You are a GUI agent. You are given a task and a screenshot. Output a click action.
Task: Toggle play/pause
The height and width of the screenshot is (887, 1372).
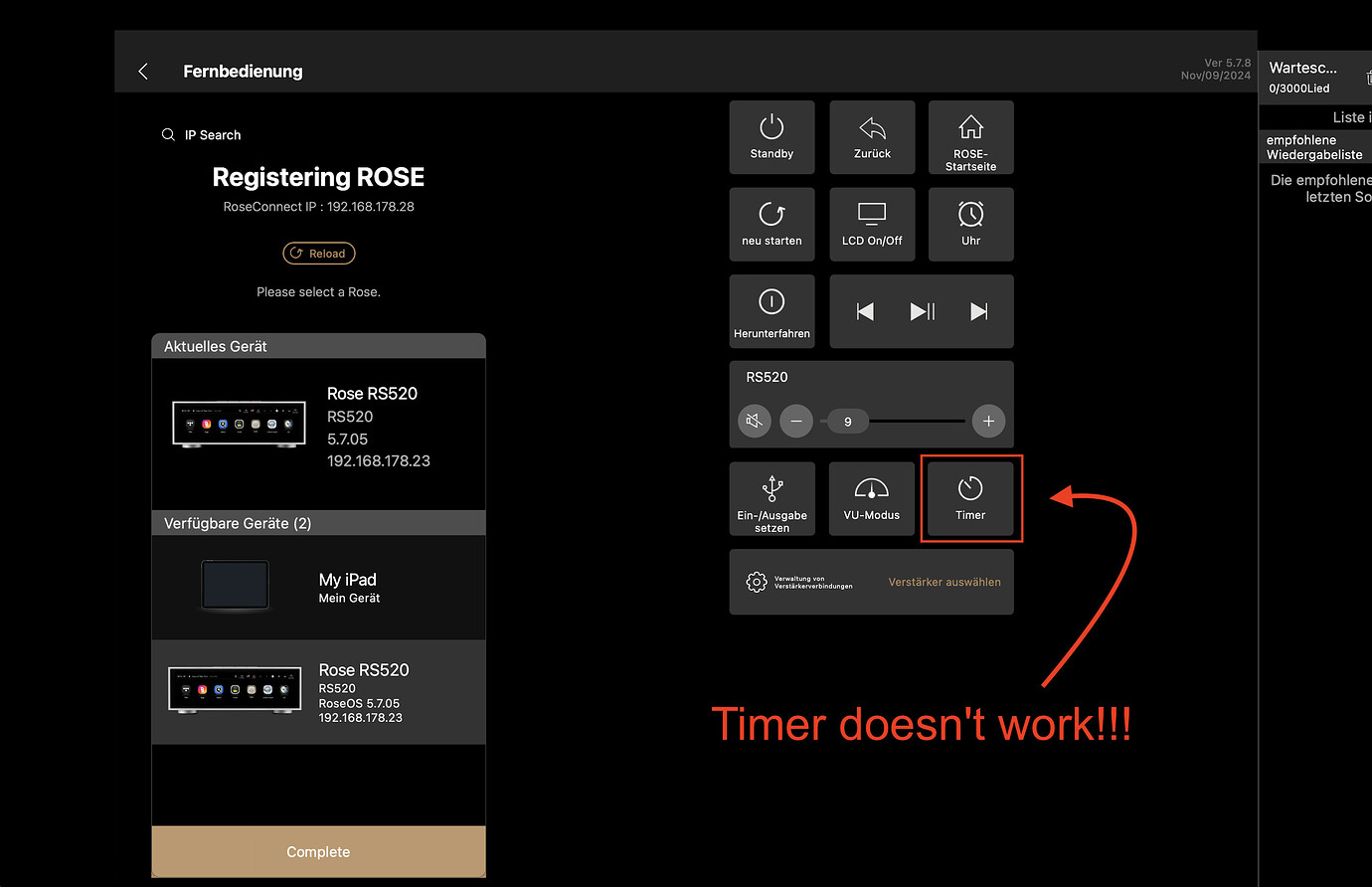tap(922, 311)
